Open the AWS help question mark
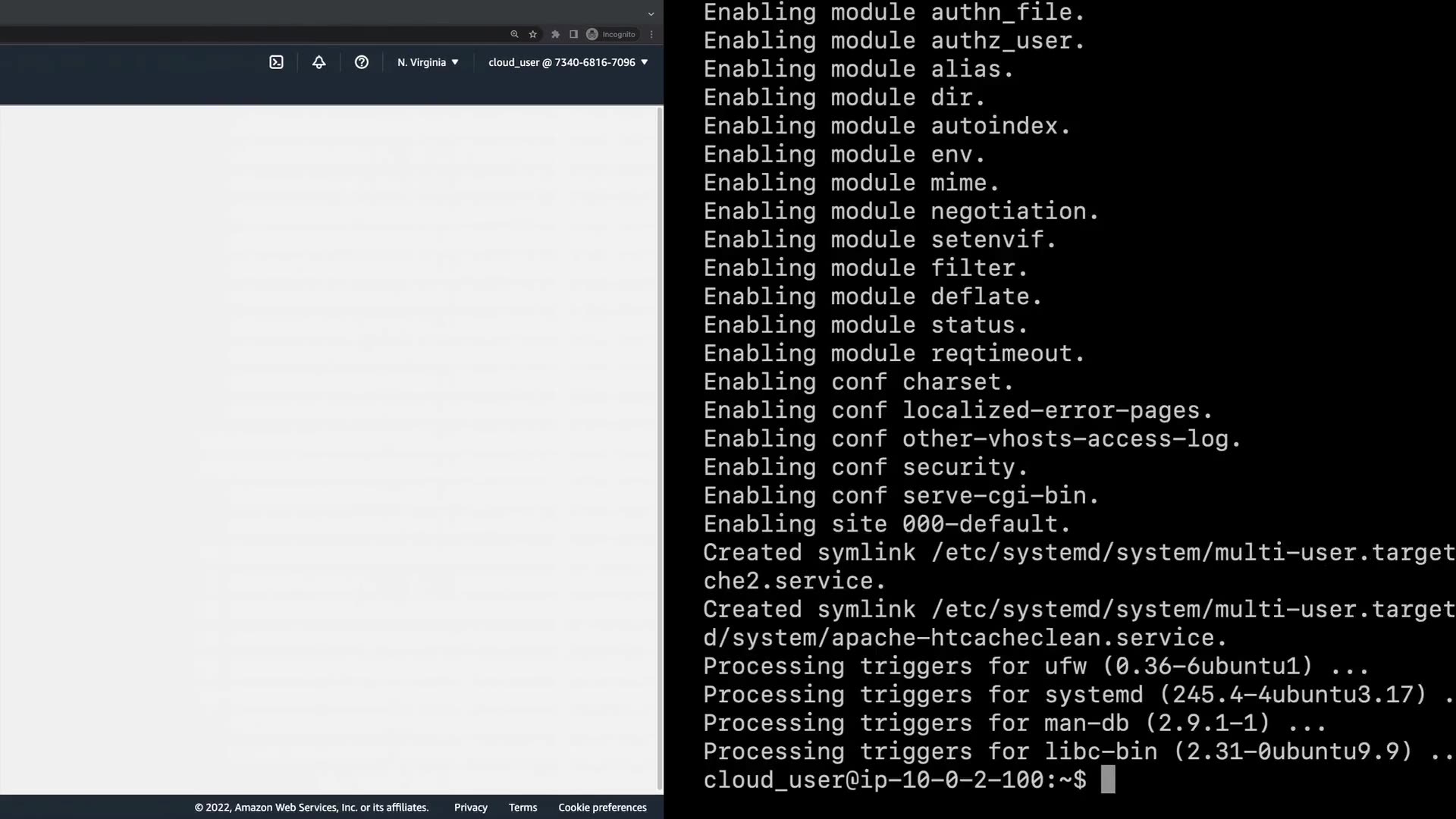Image resolution: width=1456 pixels, height=819 pixels. pos(362,62)
